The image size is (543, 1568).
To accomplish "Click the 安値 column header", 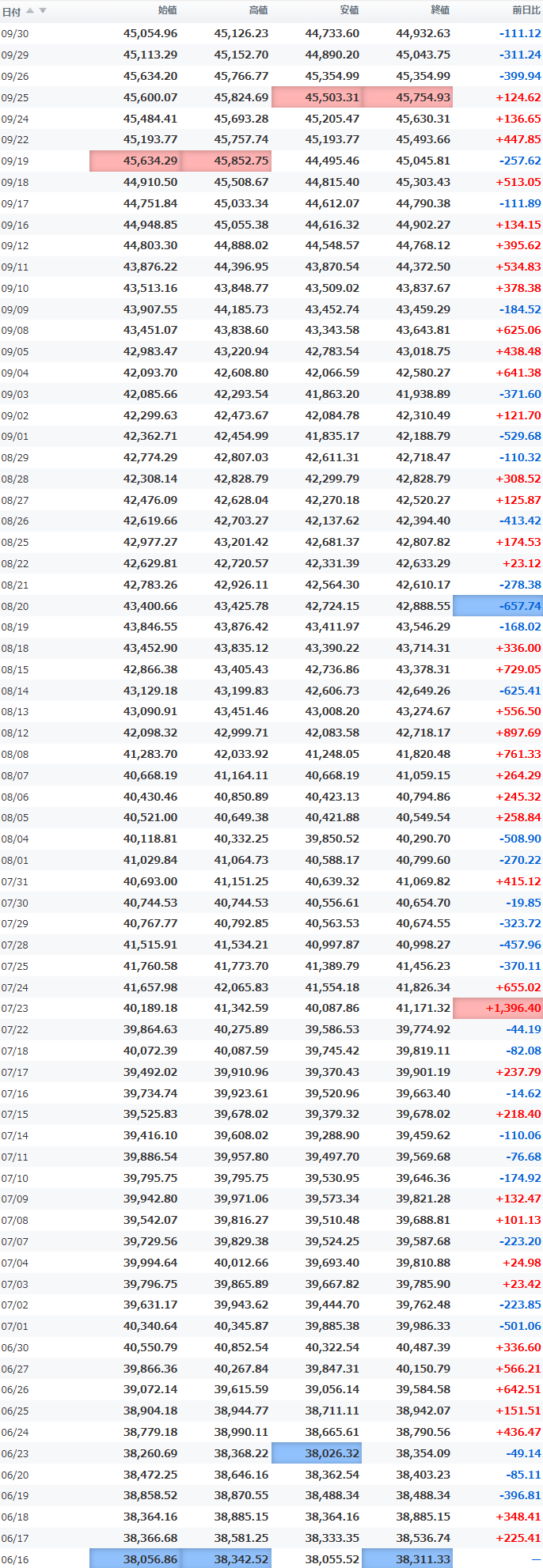I will (x=349, y=10).
